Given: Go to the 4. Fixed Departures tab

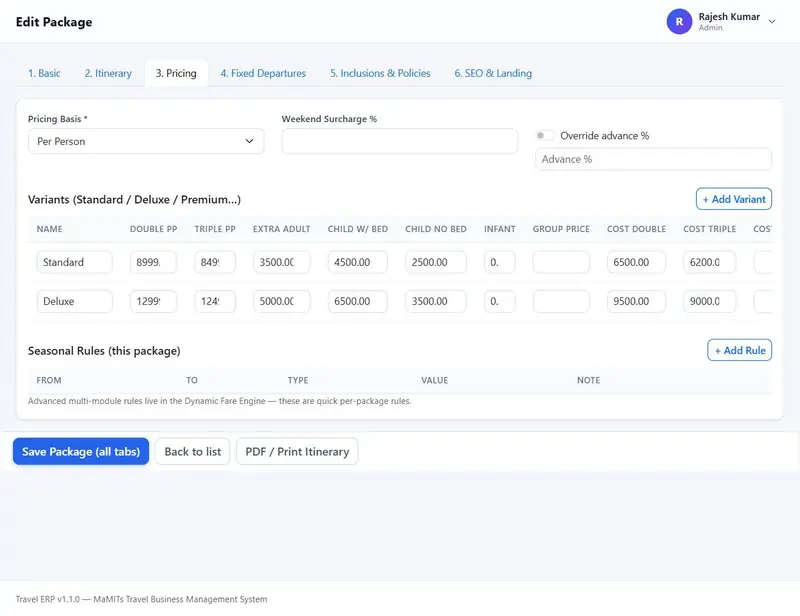Looking at the screenshot, I should 263,73.
